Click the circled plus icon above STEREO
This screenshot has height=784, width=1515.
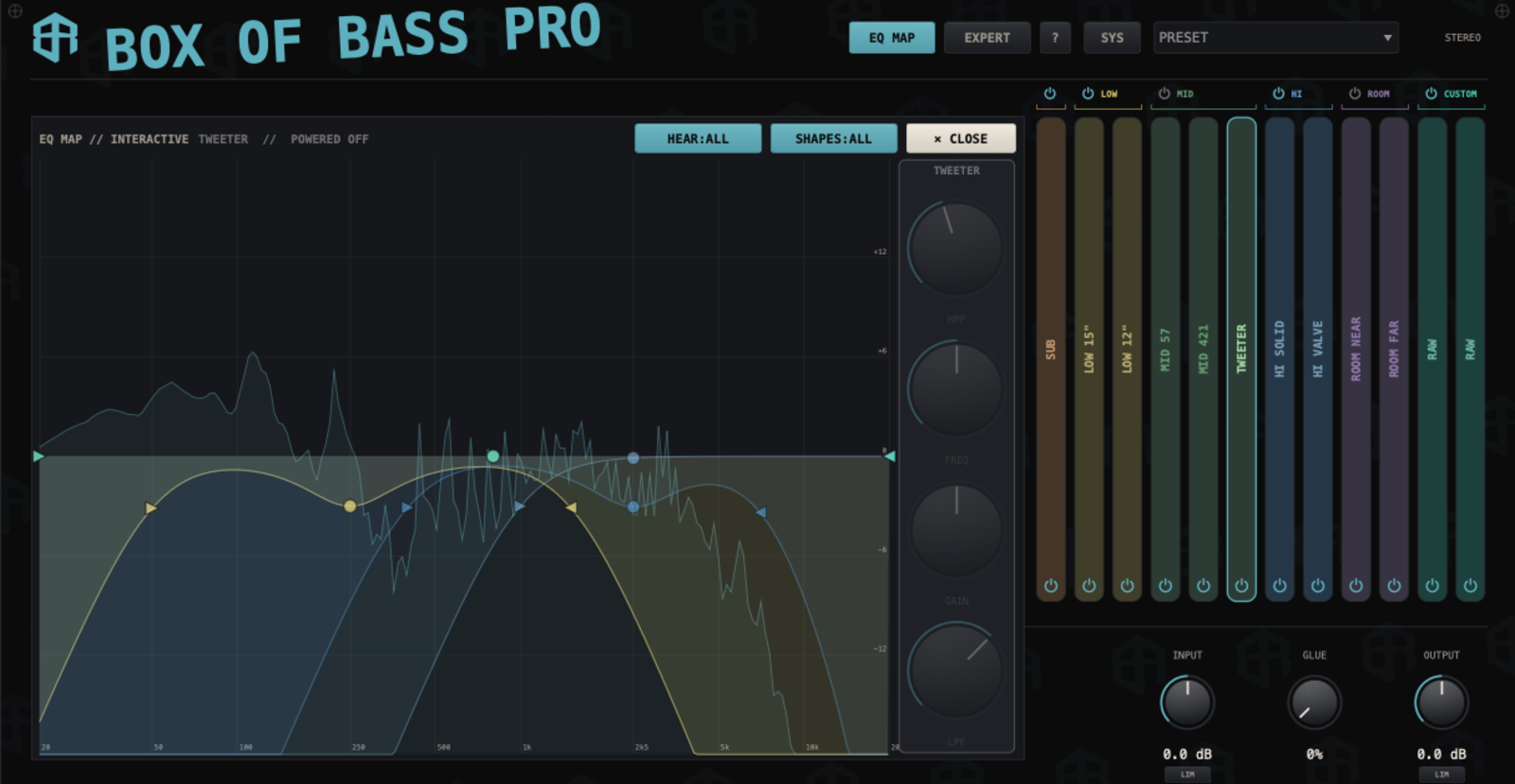click(x=1502, y=11)
